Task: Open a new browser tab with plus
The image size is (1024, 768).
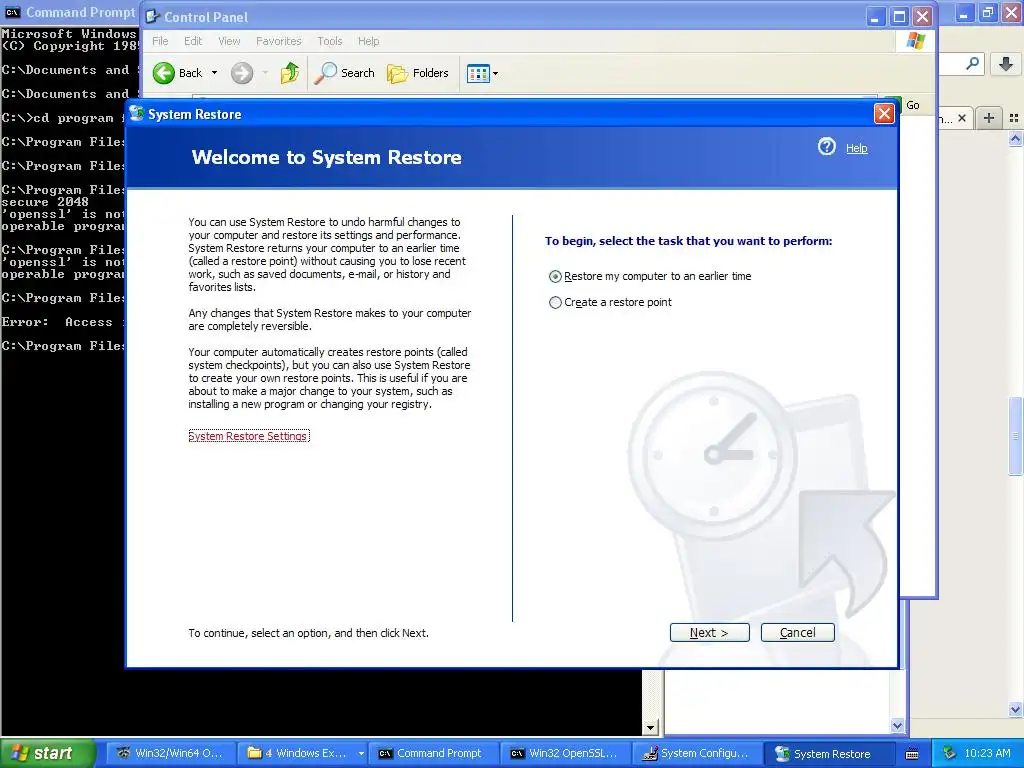Action: click(x=989, y=118)
